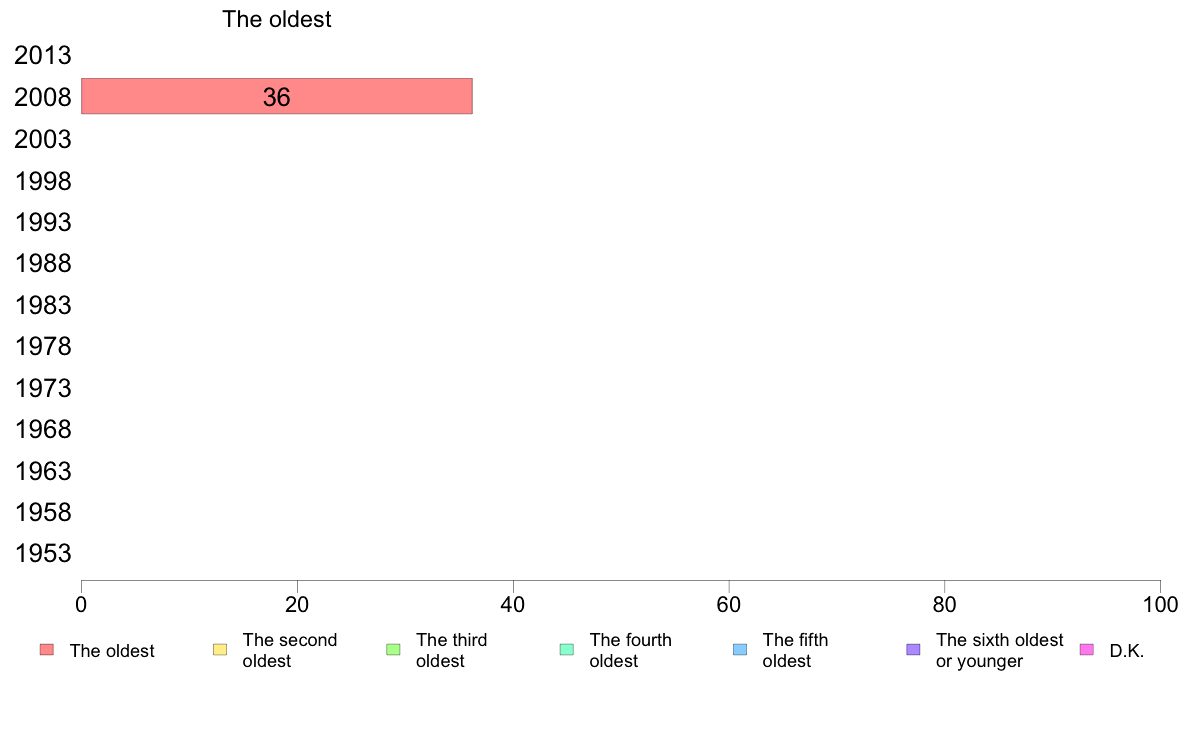Click the teal 'The fourth oldest' legend swatch
The image size is (1188, 736).
[x=567, y=650]
